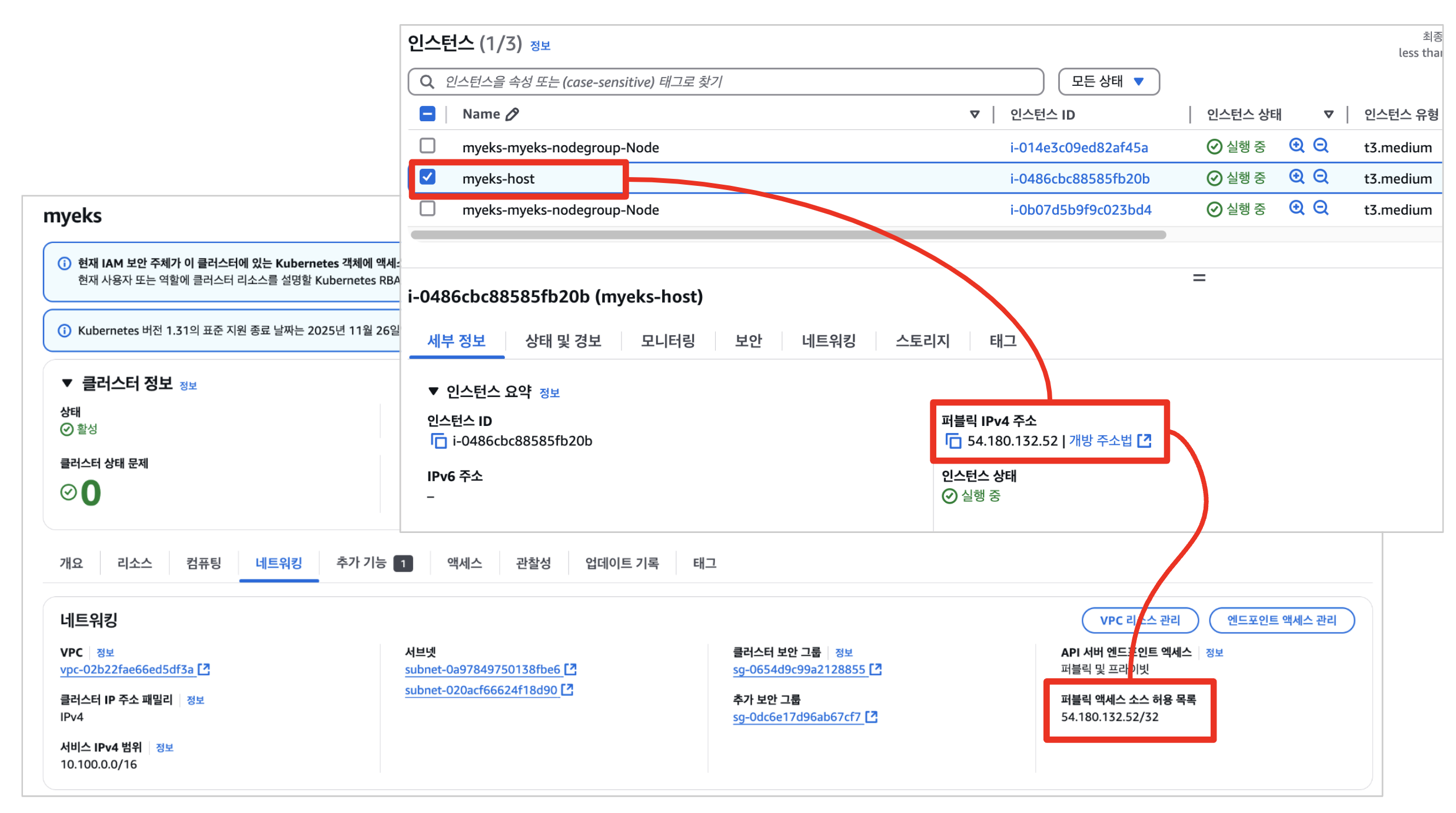This screenshot has width=1456, height=813.
Task: Click the search magnifier icon in the instance filter
Action: click(427, 82)
